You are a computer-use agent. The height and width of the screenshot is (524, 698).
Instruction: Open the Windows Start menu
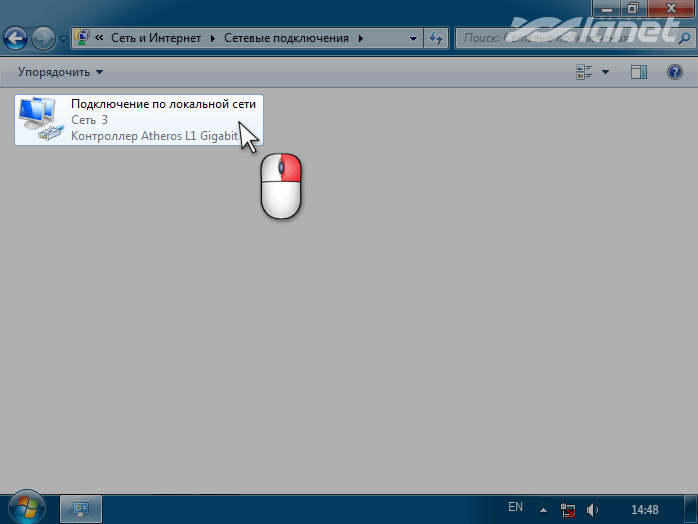click(27, 508)
